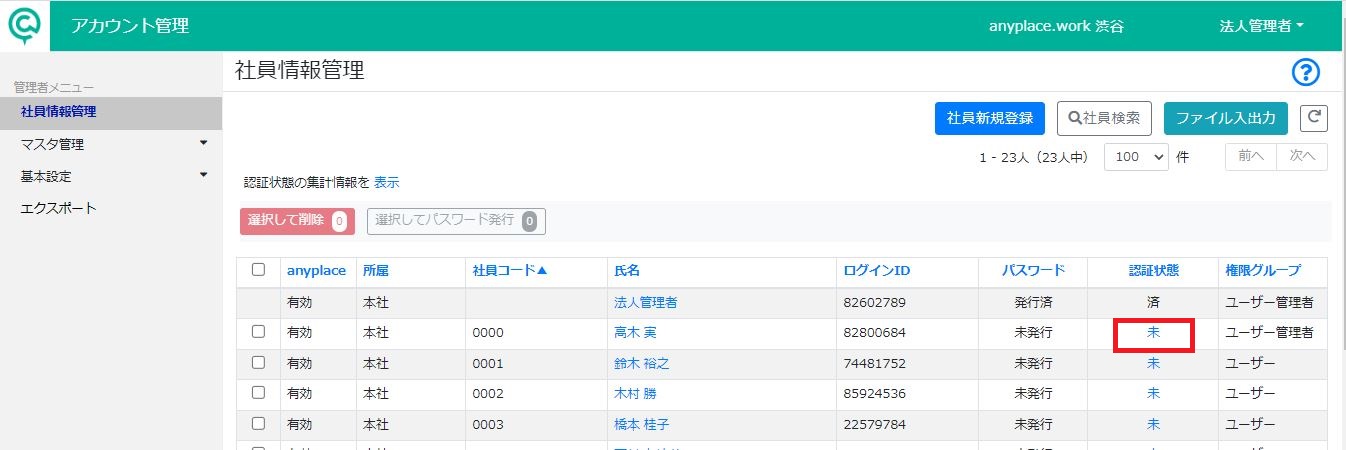Go to 前へ previous page
The image size is (1346, 450).
1251,157
